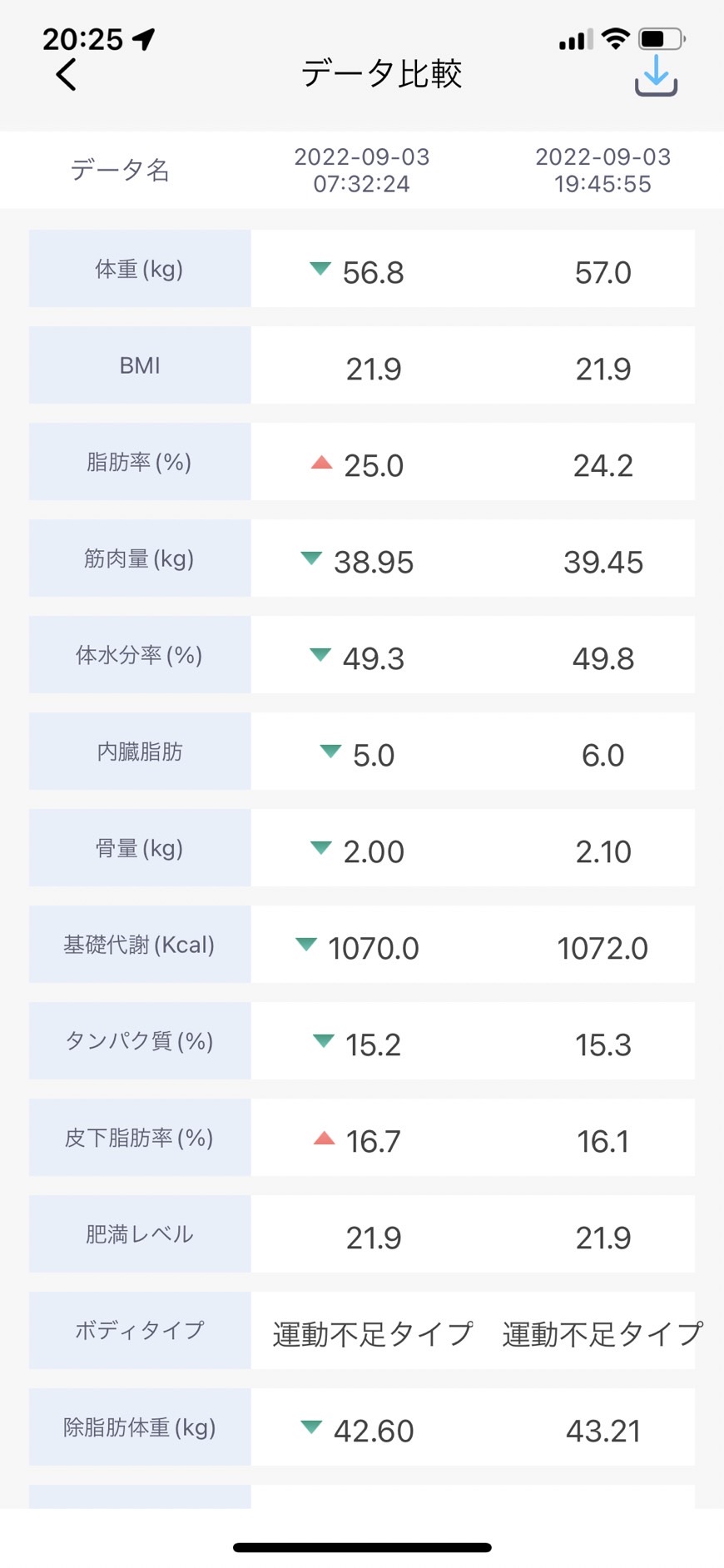Select the 内臓脂肪 row label

[x=140, y=752]
